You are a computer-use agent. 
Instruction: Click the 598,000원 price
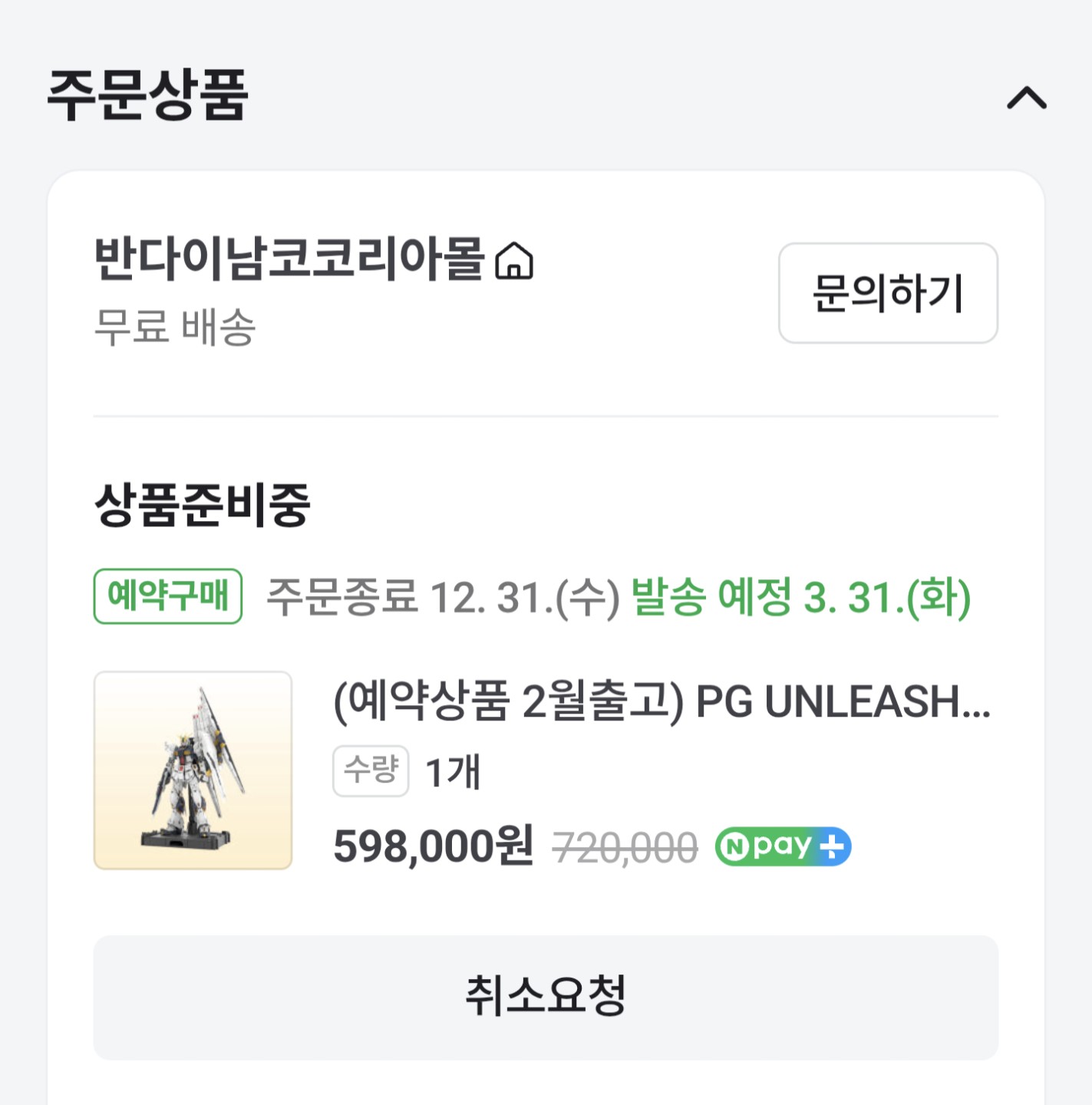(433, 846)
